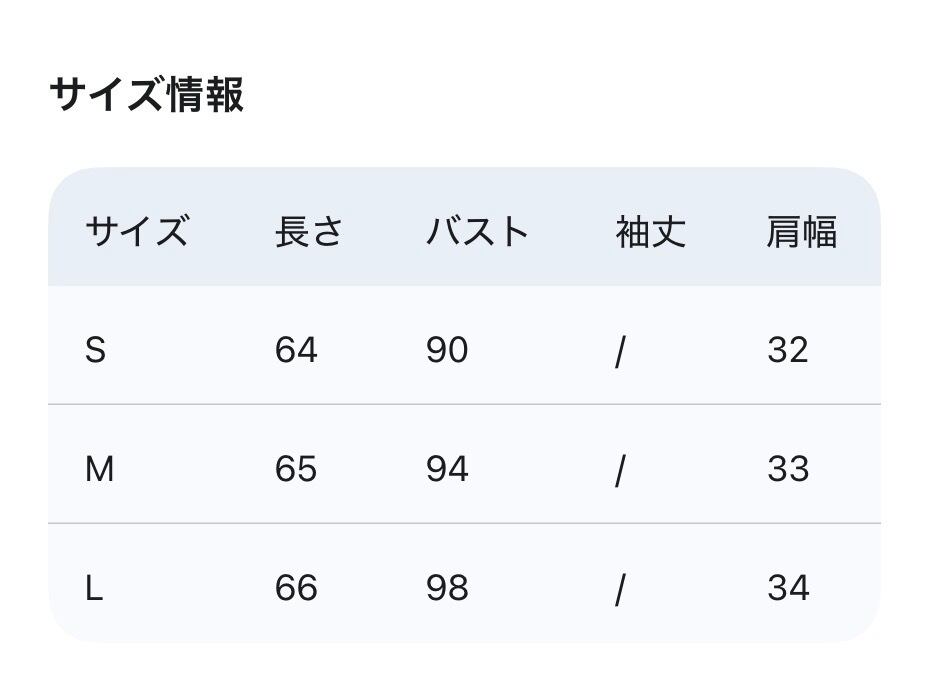Click shoulder width value 32

tap(788, 350)
